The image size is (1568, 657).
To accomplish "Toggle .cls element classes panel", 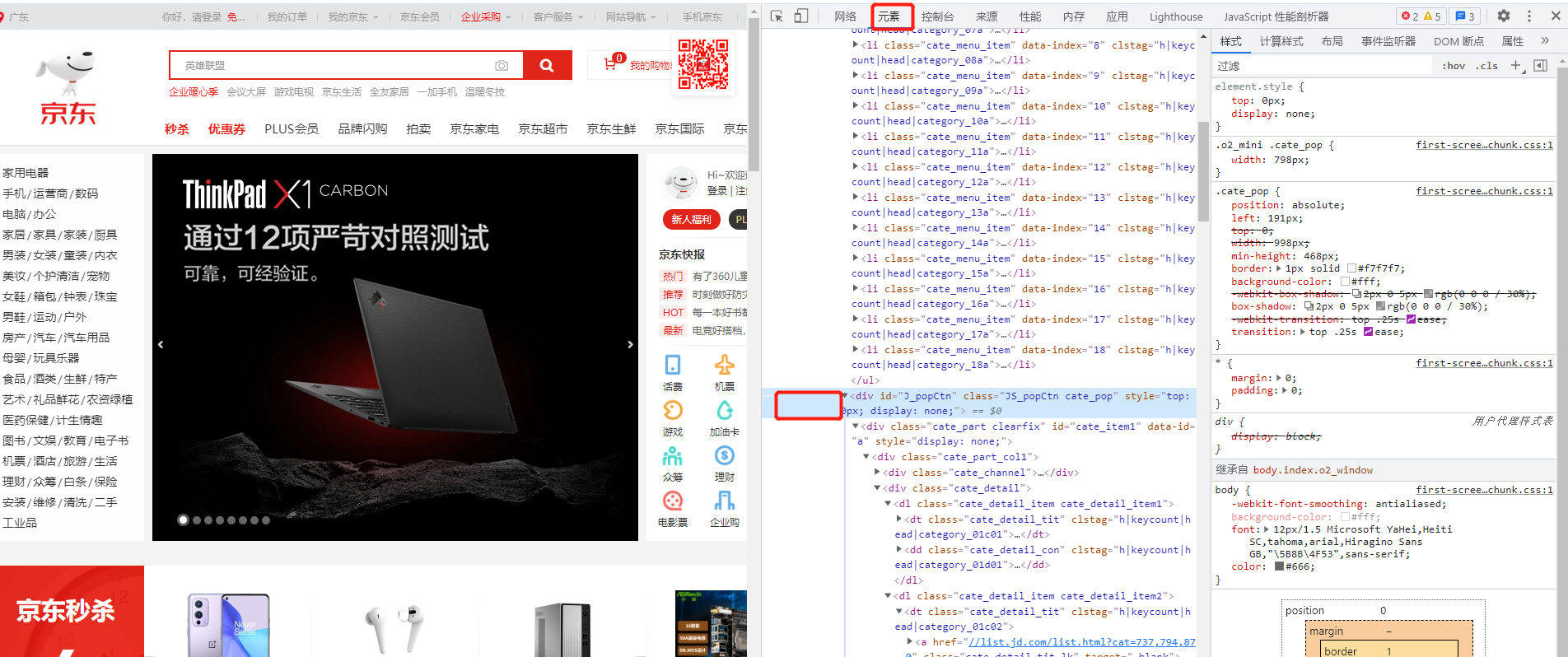I will [1486, 66].
